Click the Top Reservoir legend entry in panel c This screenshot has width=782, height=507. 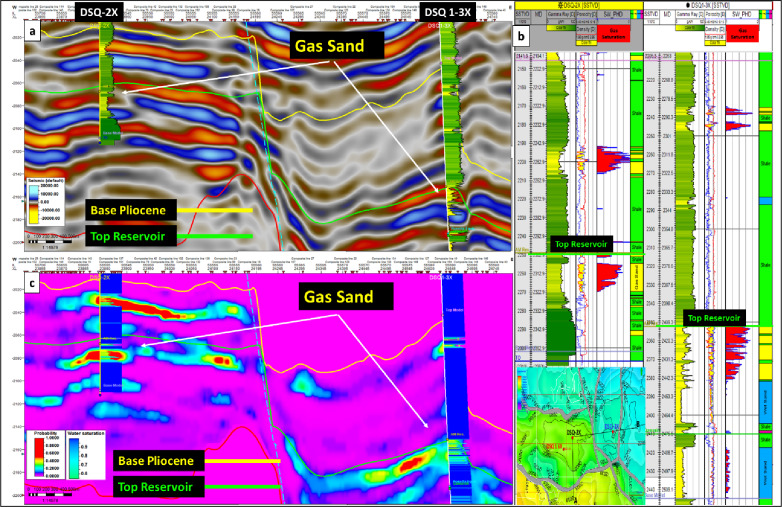[x=159, y=487]
